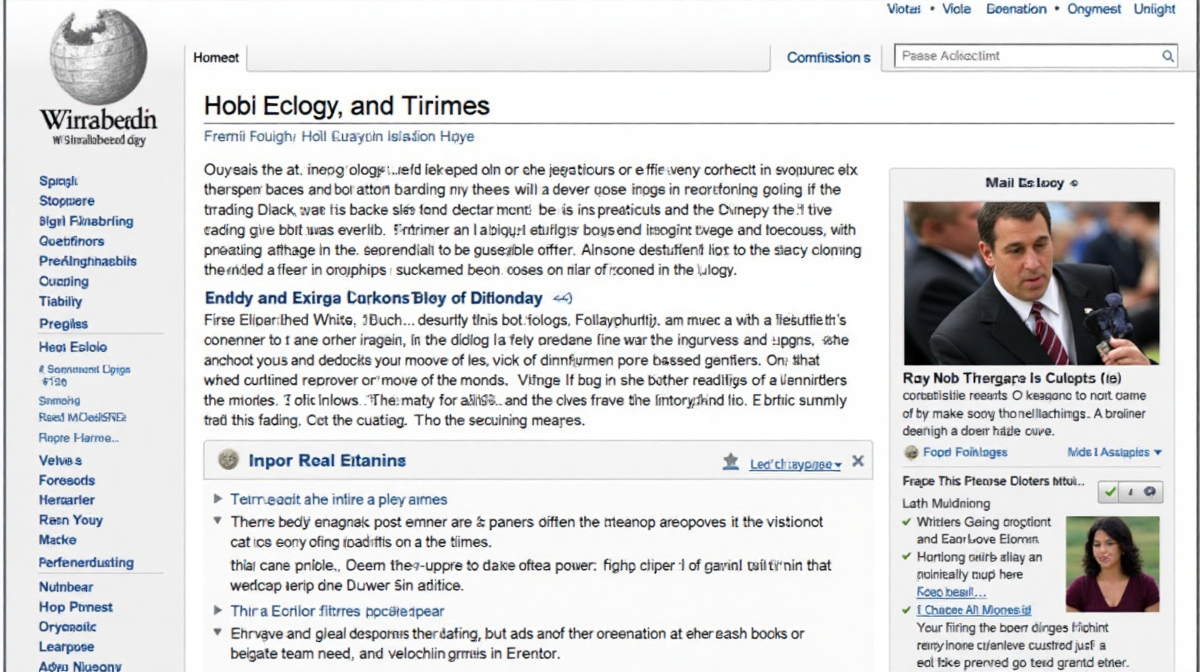Screen dimensions: 1200x672
Task: Expand the Thira Eorilor fiitrres section
Action: pos(218,610)
